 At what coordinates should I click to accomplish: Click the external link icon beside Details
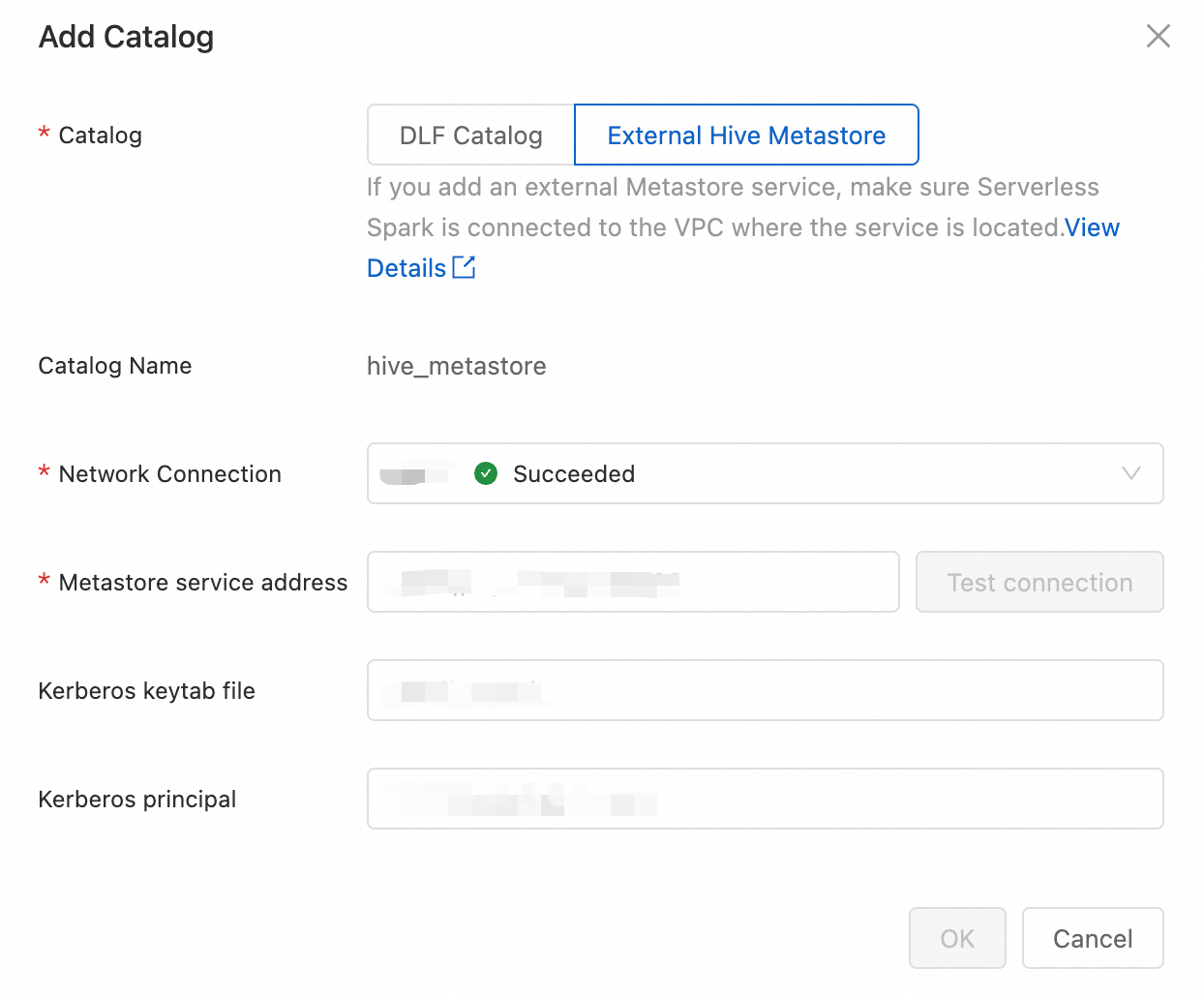point(465,267)
